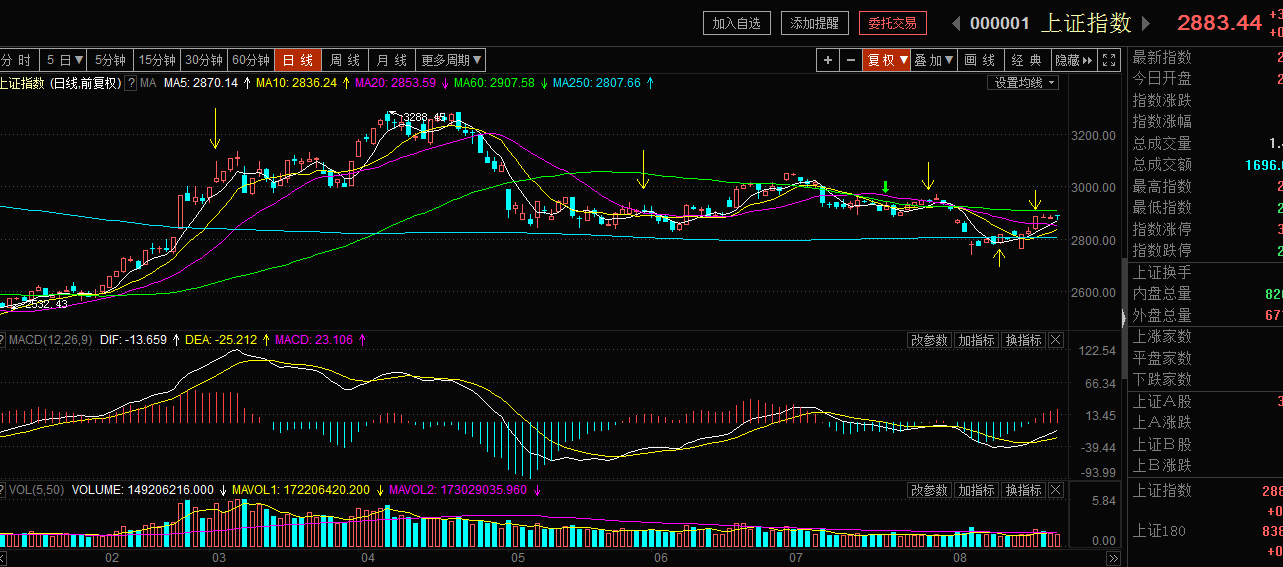Click 上证180 entry in side panel
Viewport: 1283px width, 567px height.
pyautogui.click(x=1159, y=531)
